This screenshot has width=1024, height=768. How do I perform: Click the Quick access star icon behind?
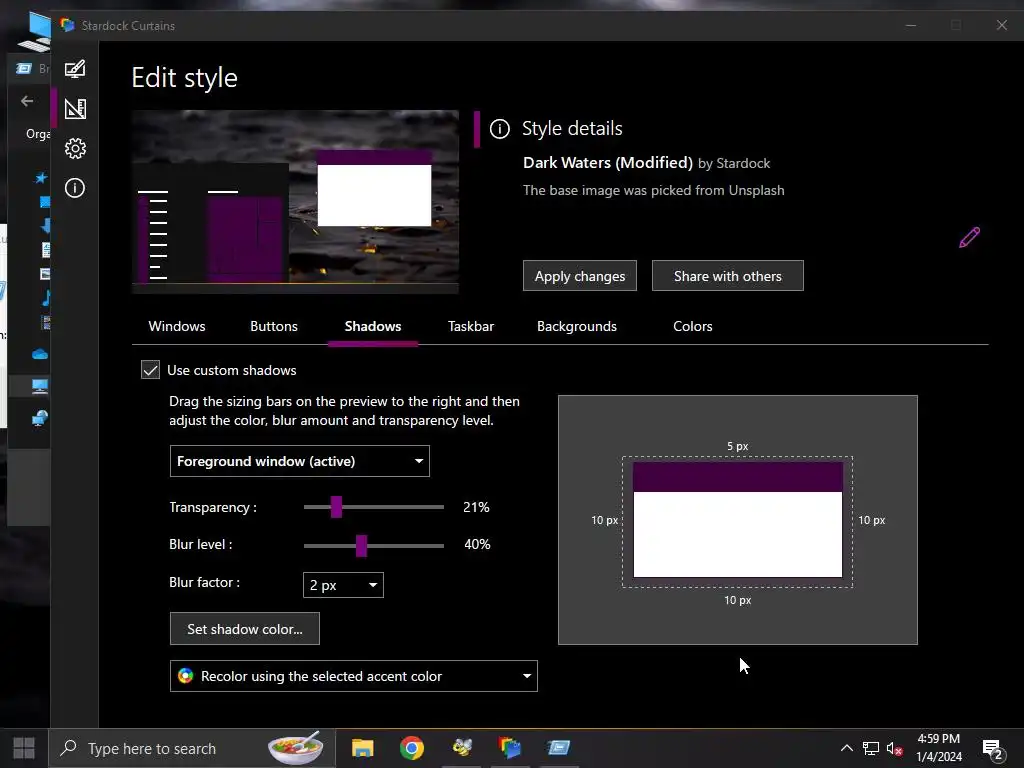pyautogui.click(x=41, y=178)
